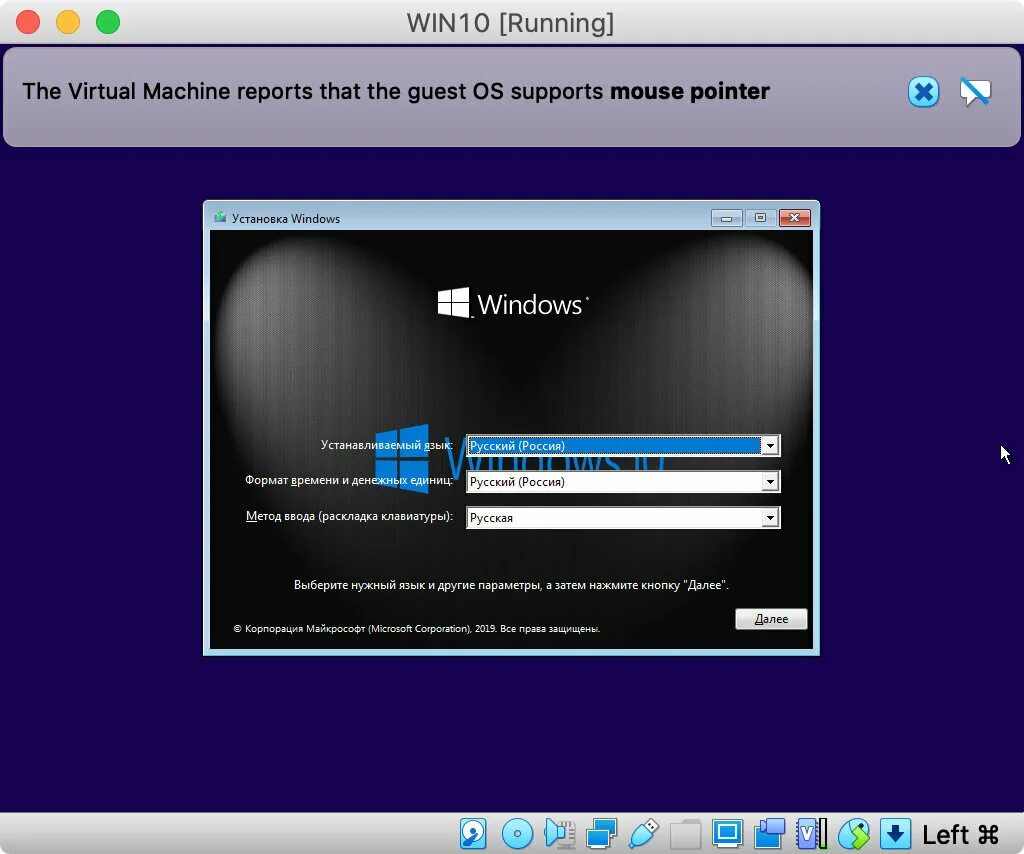Click the 'Устанавливаемый язык' label
Viewport: 1024px width, 854px height.
387,445
